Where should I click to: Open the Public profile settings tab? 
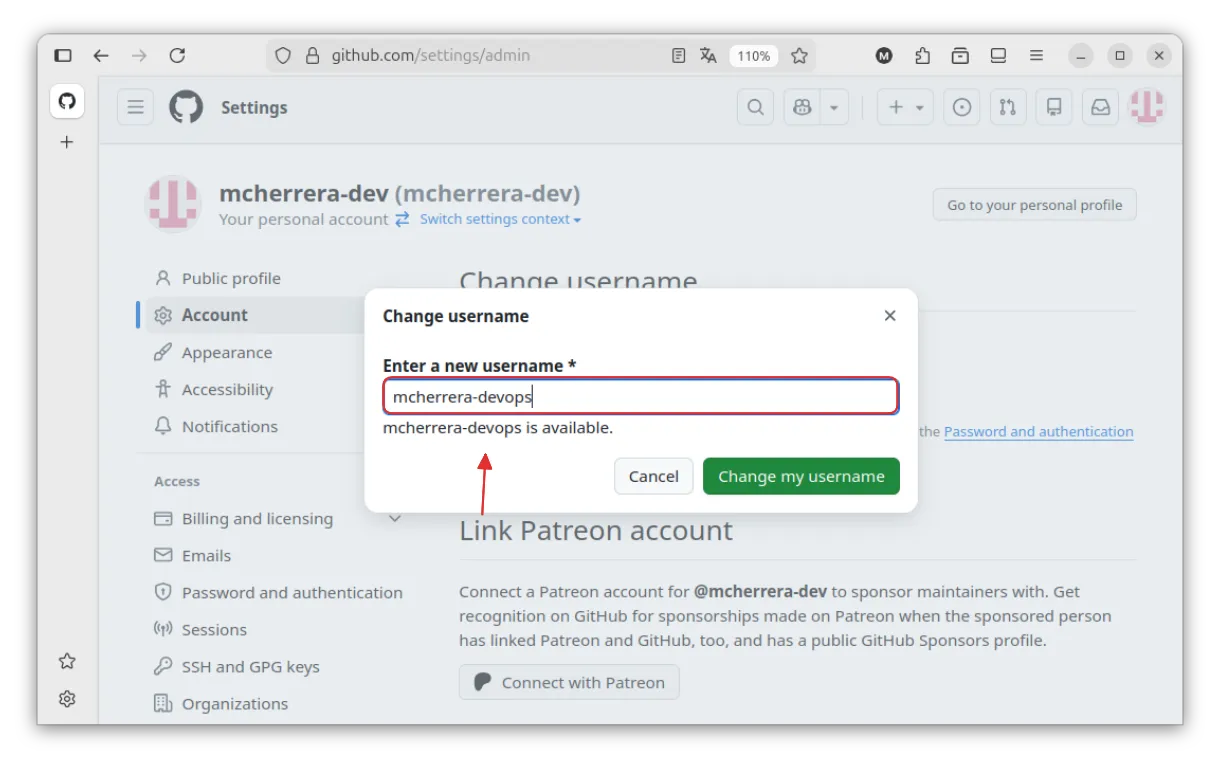(x=231, y=278)
